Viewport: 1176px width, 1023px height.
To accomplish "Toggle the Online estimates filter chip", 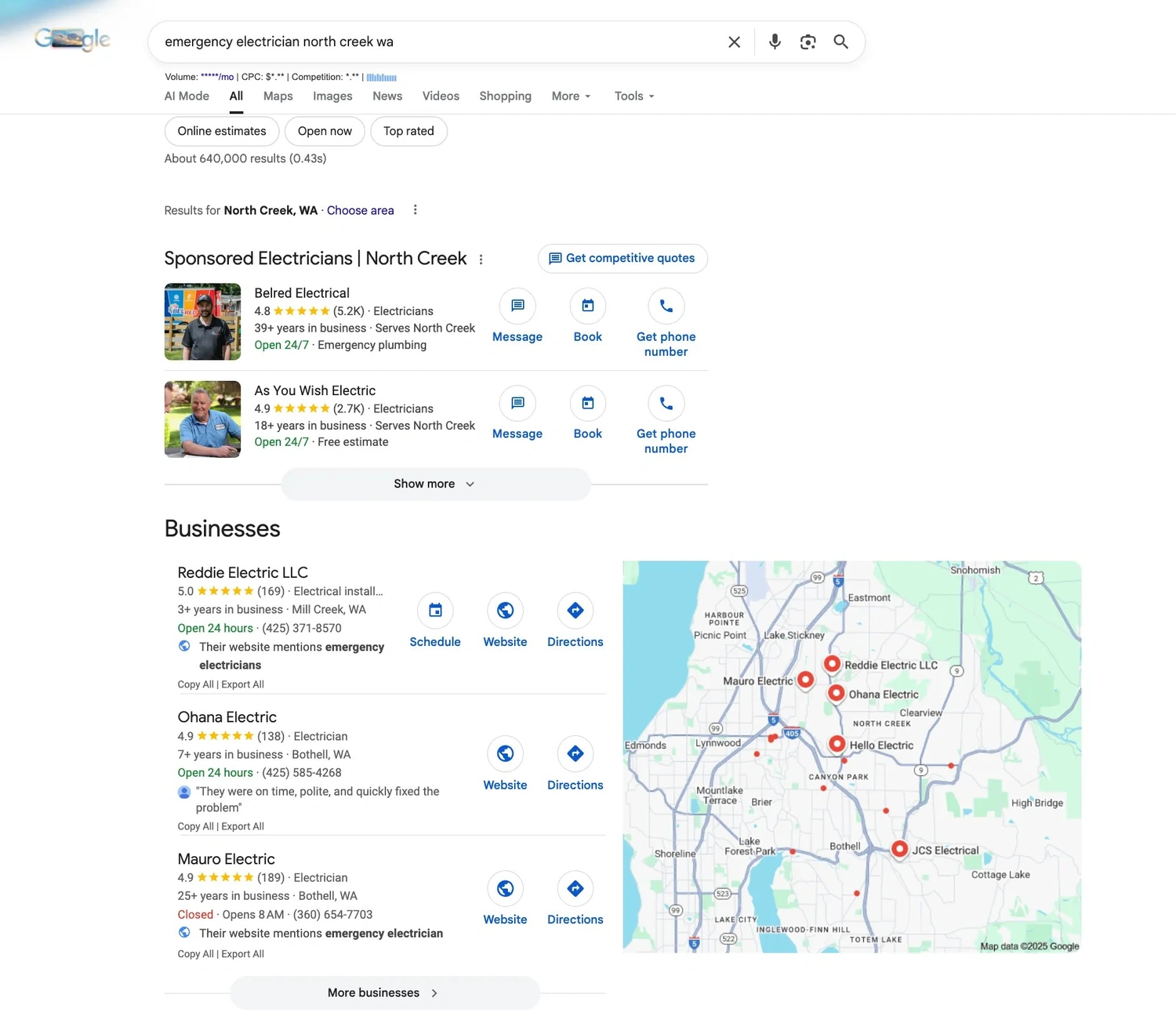I will click(222, 131).
